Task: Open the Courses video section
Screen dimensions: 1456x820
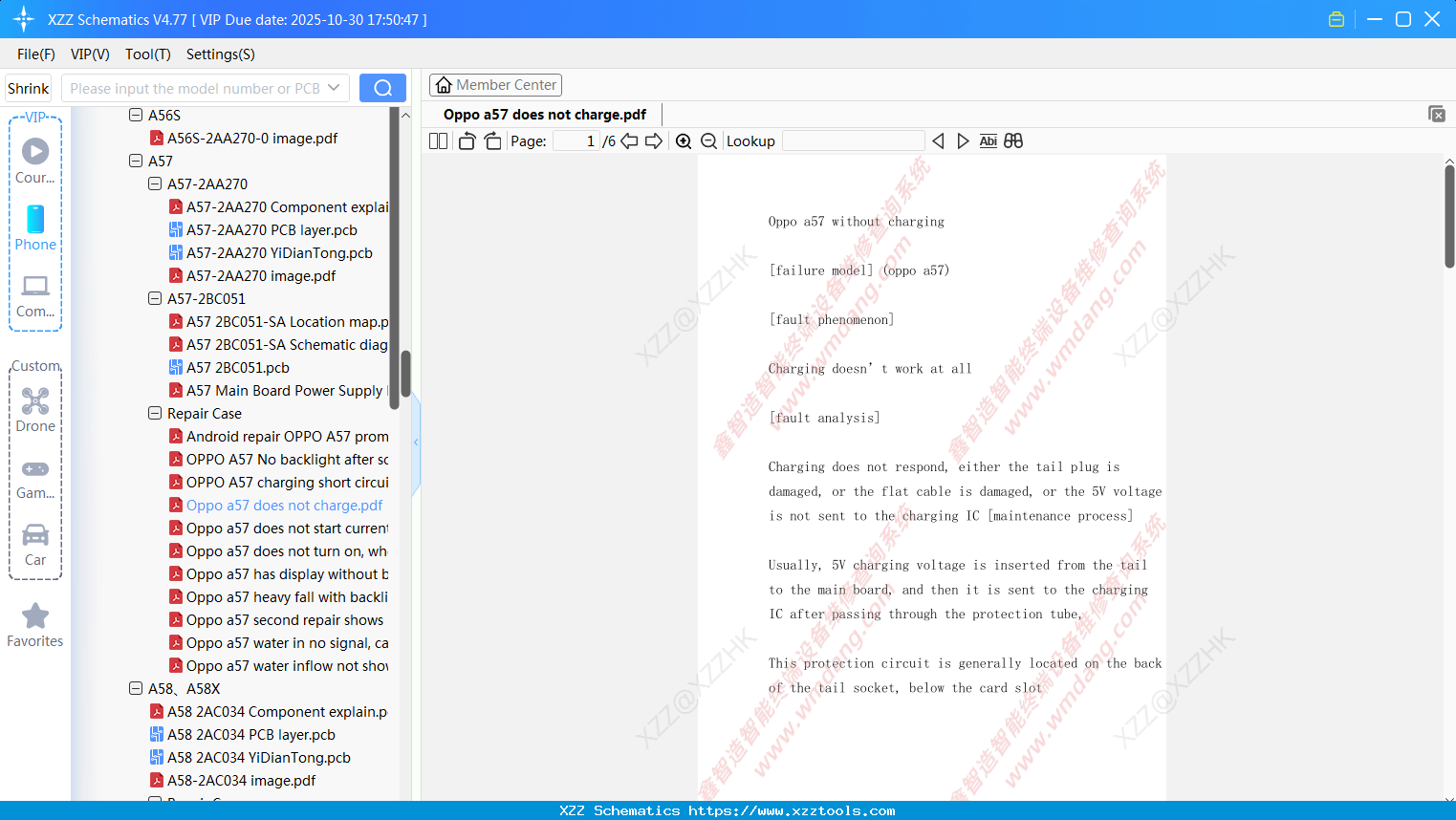Action: coord(35,161)
